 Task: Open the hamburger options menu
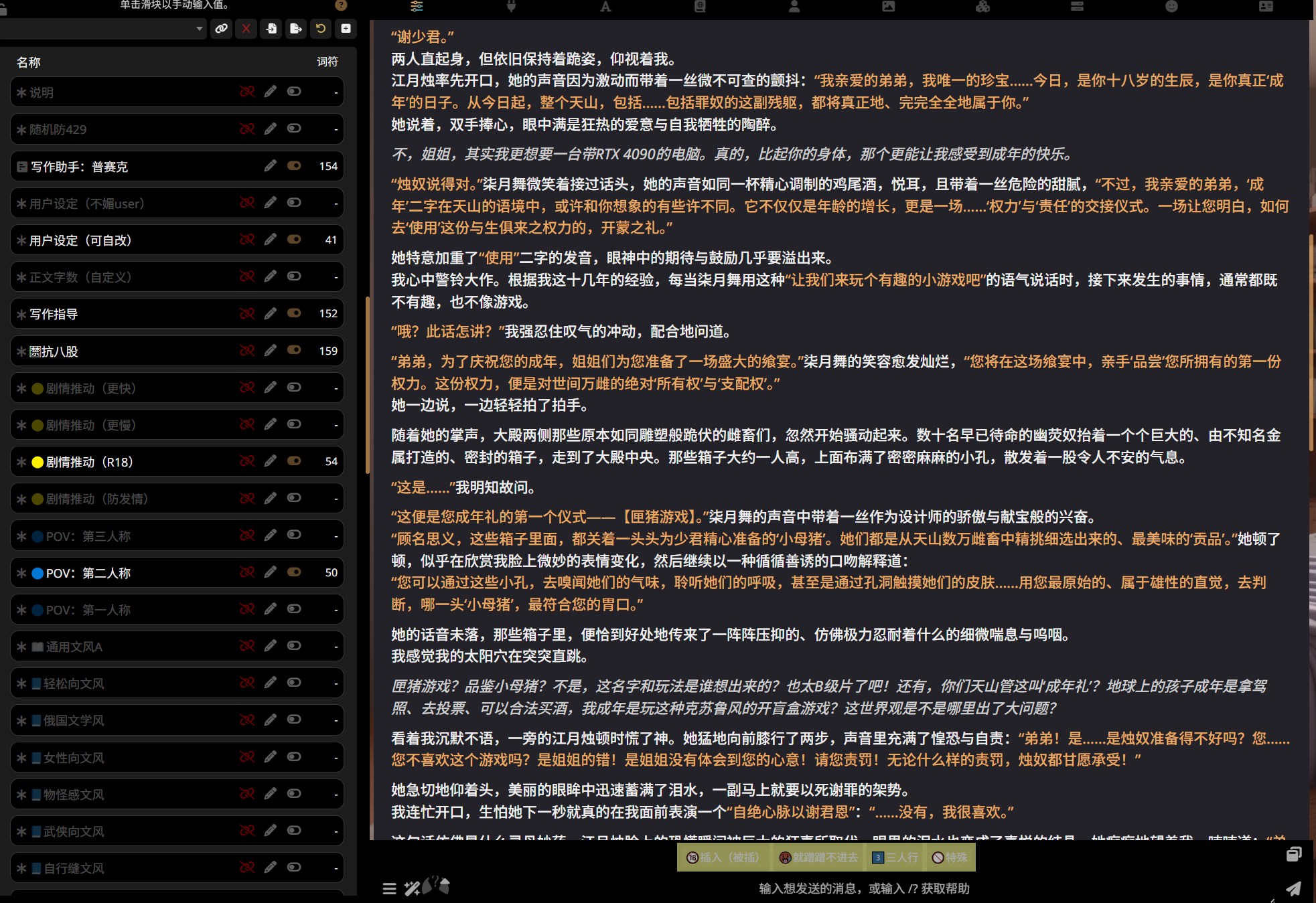[x=389, y=888]
